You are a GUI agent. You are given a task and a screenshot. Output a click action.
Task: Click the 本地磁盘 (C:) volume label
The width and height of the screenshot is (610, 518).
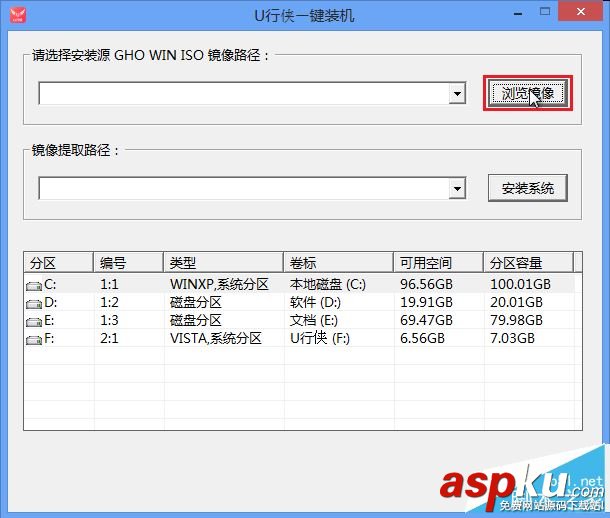point(328,284)
